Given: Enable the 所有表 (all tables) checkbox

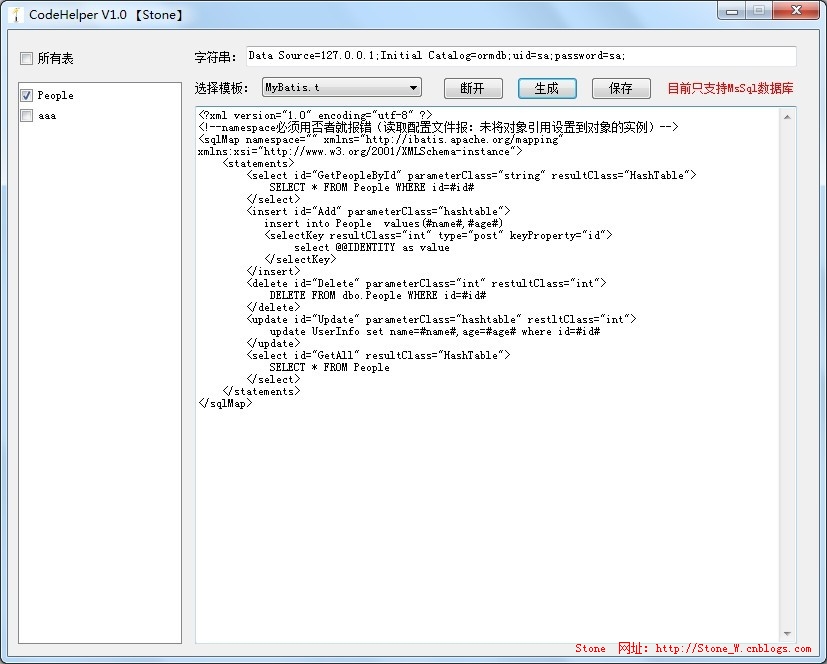Looking at the screenshot, I should (x=26, y=59).
